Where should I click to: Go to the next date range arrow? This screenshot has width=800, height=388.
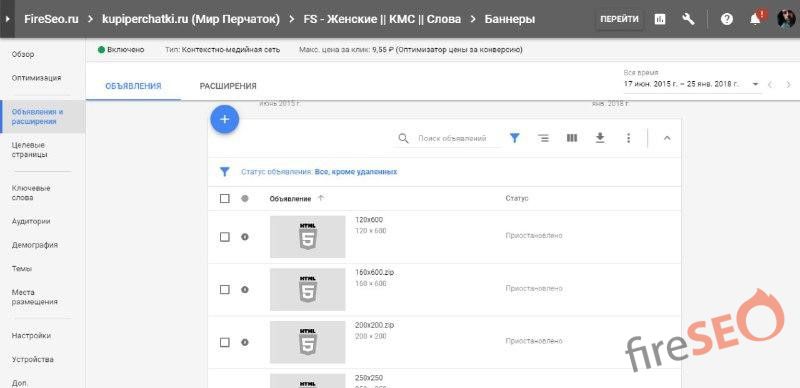[x=789, y=84]
